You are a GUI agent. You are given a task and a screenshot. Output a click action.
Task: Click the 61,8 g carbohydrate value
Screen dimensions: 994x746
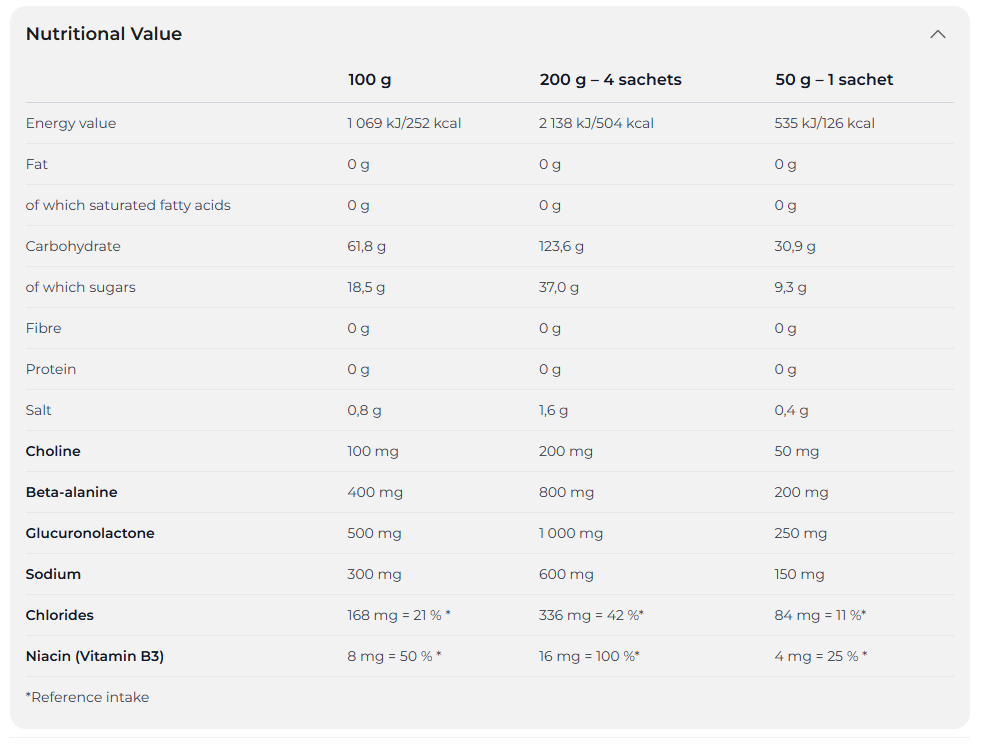366,246
